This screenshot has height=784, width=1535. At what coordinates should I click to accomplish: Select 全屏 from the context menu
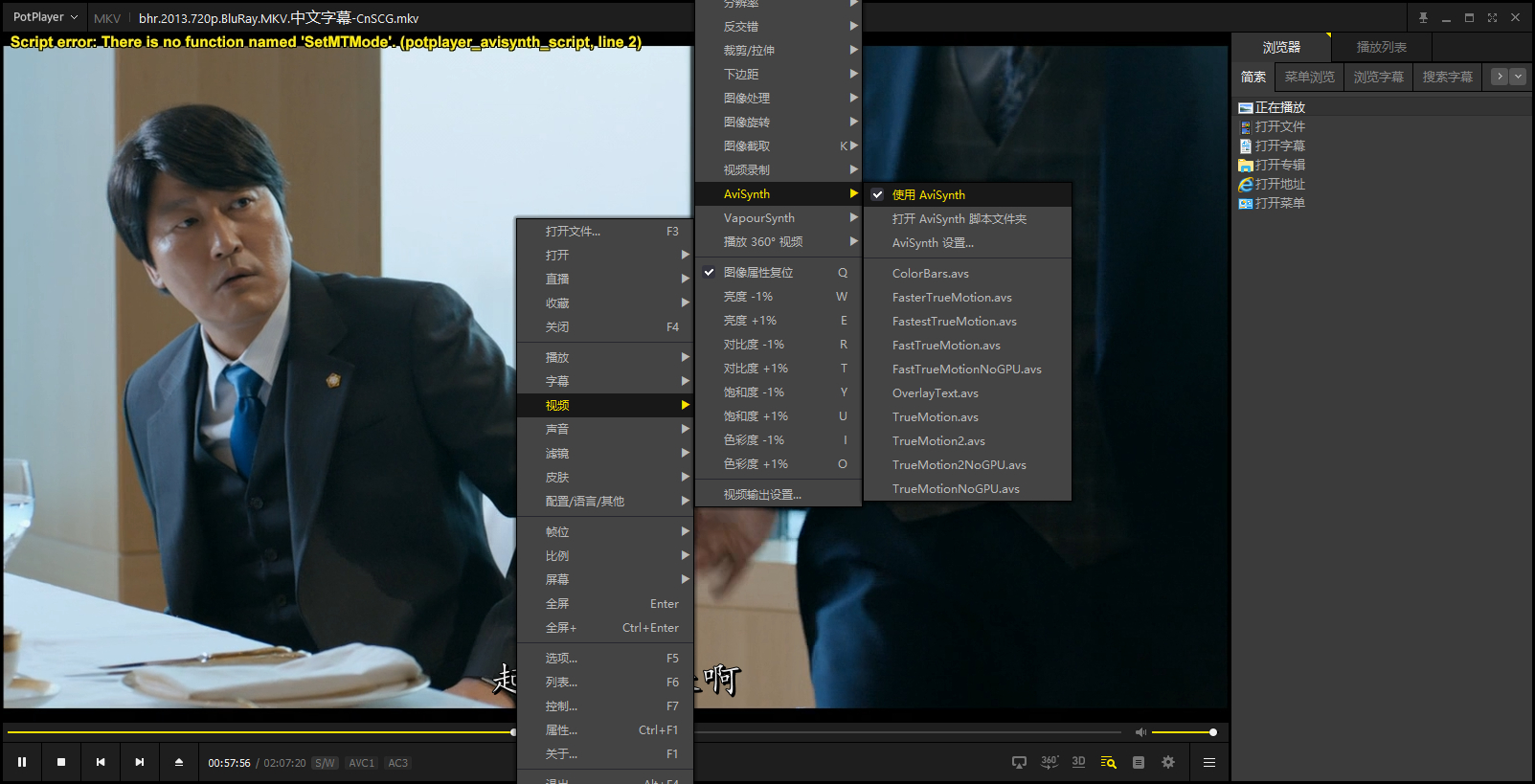click(x=604, y=603)
